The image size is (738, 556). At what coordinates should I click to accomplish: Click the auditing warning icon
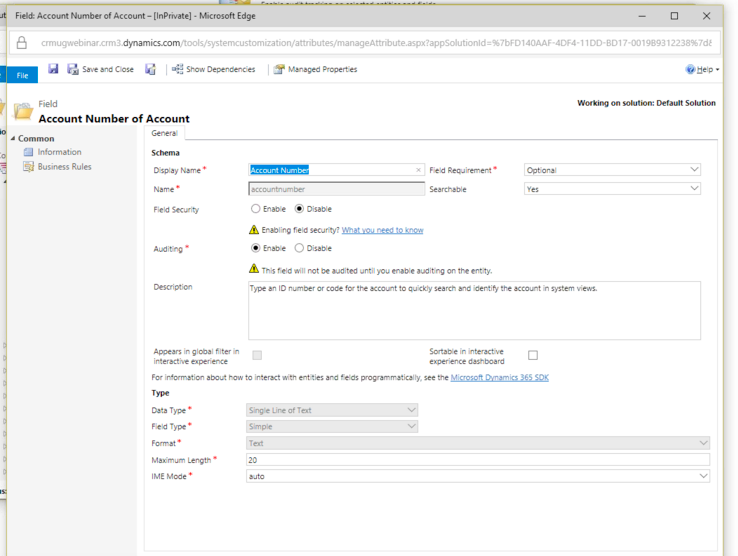[254, 269]
